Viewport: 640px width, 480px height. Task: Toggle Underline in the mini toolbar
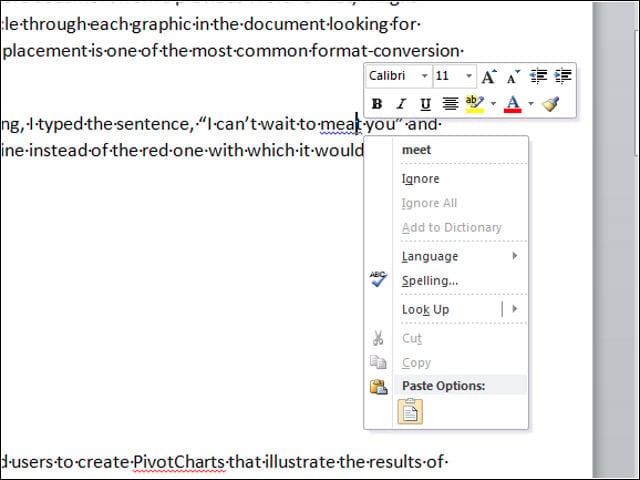pos(425,104)
